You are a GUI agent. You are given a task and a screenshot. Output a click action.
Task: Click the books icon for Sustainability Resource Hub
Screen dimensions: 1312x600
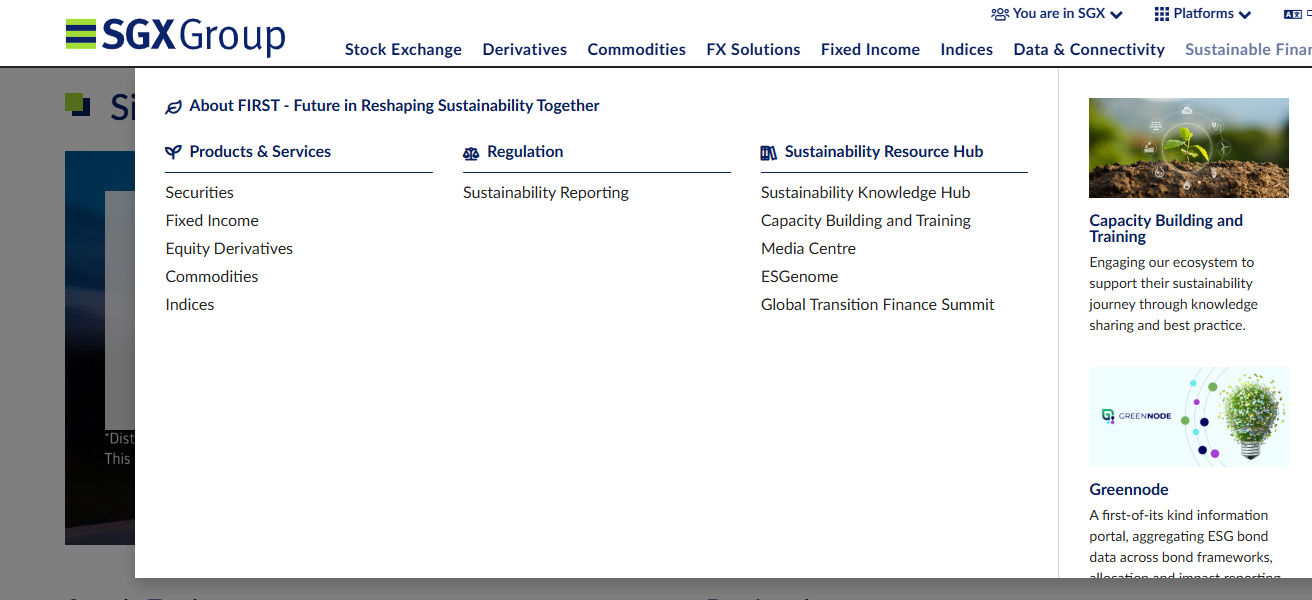(769, 152)
